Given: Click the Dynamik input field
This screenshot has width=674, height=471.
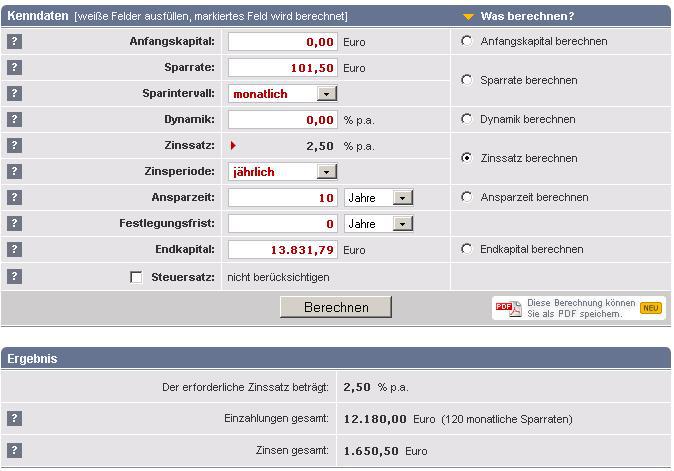Looking at the screenshot, I should pyautogui.click(x=283, y=120).
